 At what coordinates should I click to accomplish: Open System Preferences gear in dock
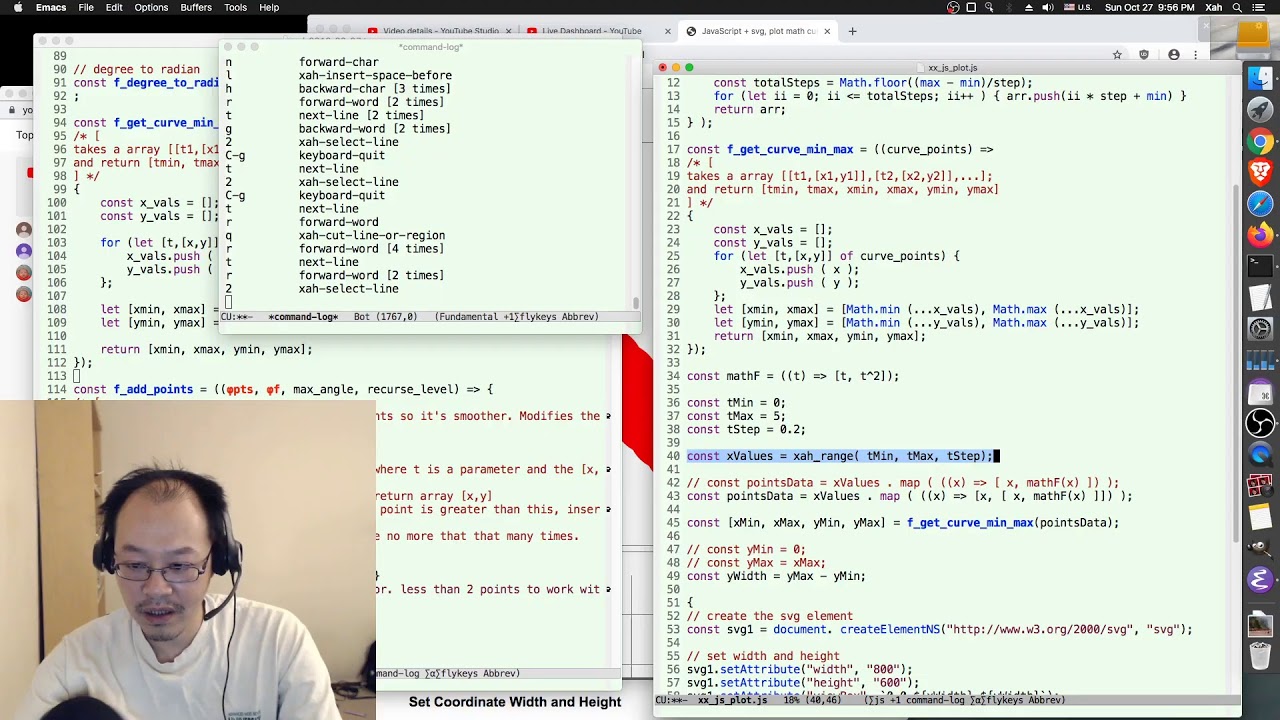pyautogui.click(x=1260, y=328)
